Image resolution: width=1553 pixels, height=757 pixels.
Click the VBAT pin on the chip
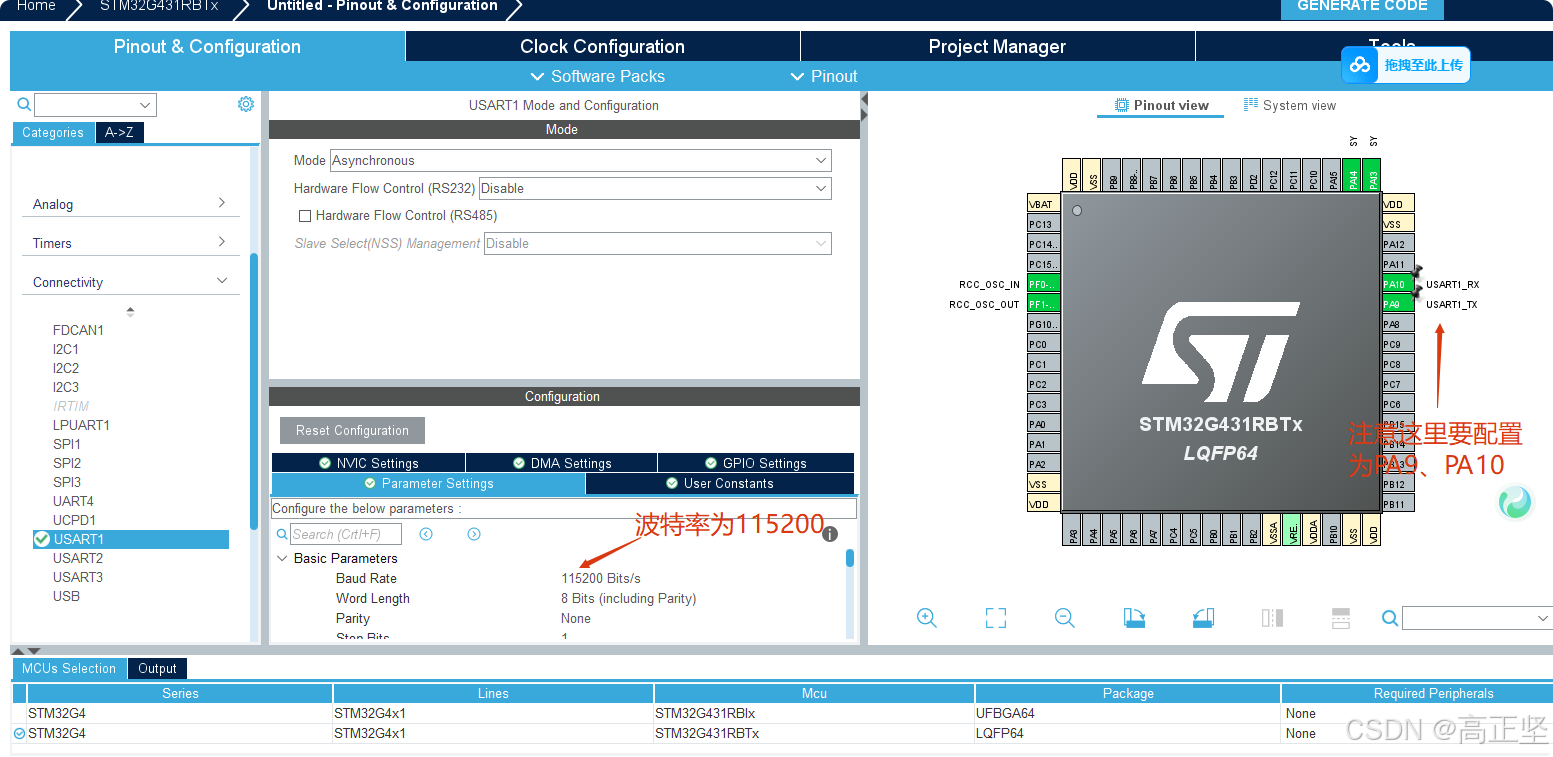point(1044,204)
